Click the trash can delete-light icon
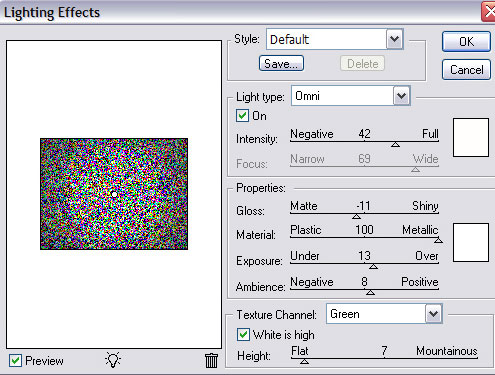Viewport: 495px width, 375px height. click(x=211, y=361)
